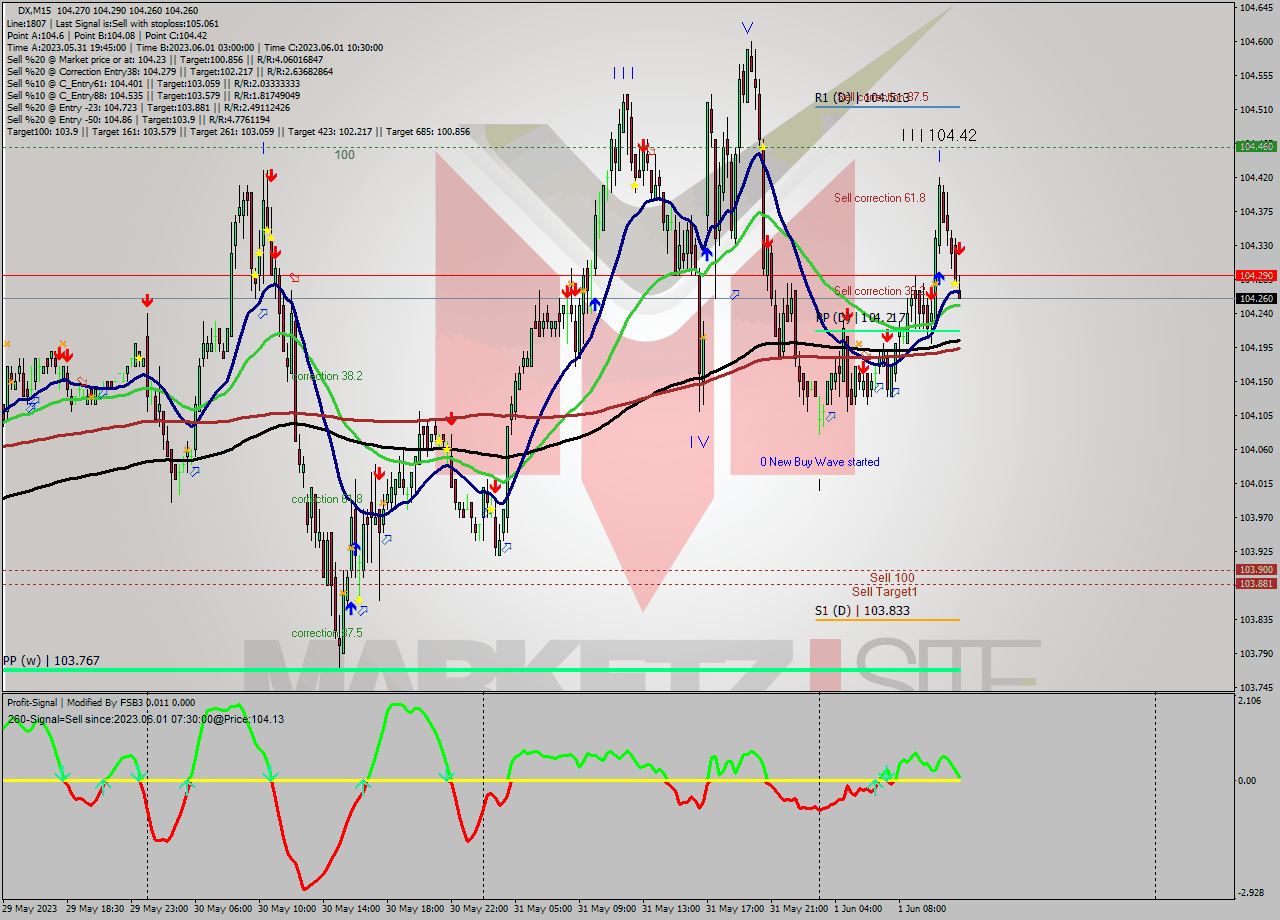This screenshot has width=1280, height=920.
Task: Click the 103.881 red level price tag
Action: [x=1256, y=584]
